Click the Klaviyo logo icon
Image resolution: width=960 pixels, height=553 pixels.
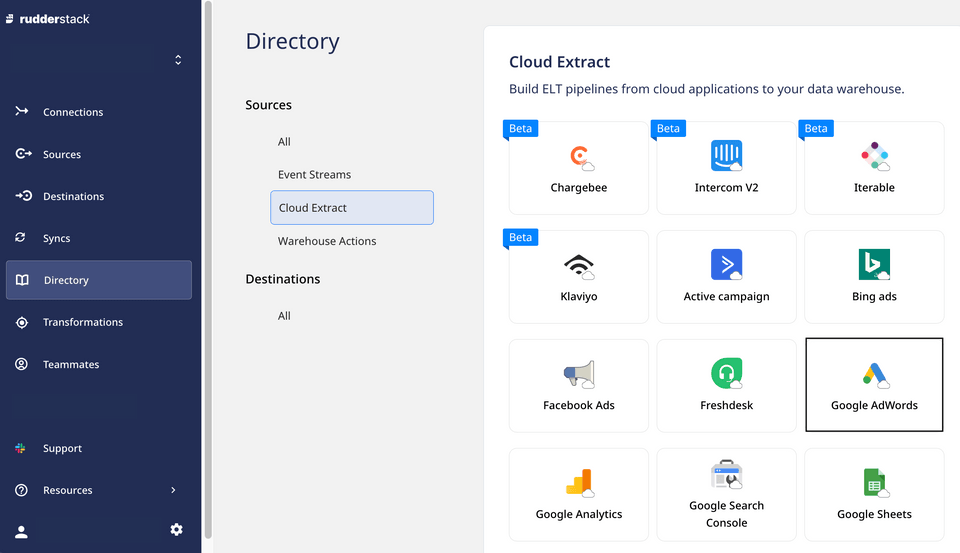[579, 266]
